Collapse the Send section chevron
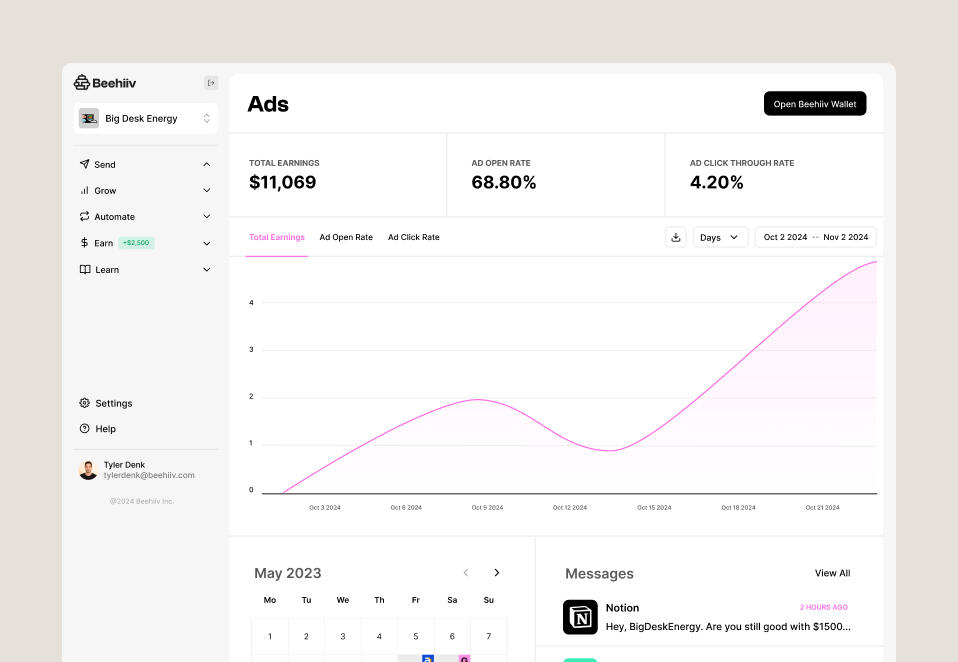The width and height of the screenshot is (958, 662). (207, 164)
